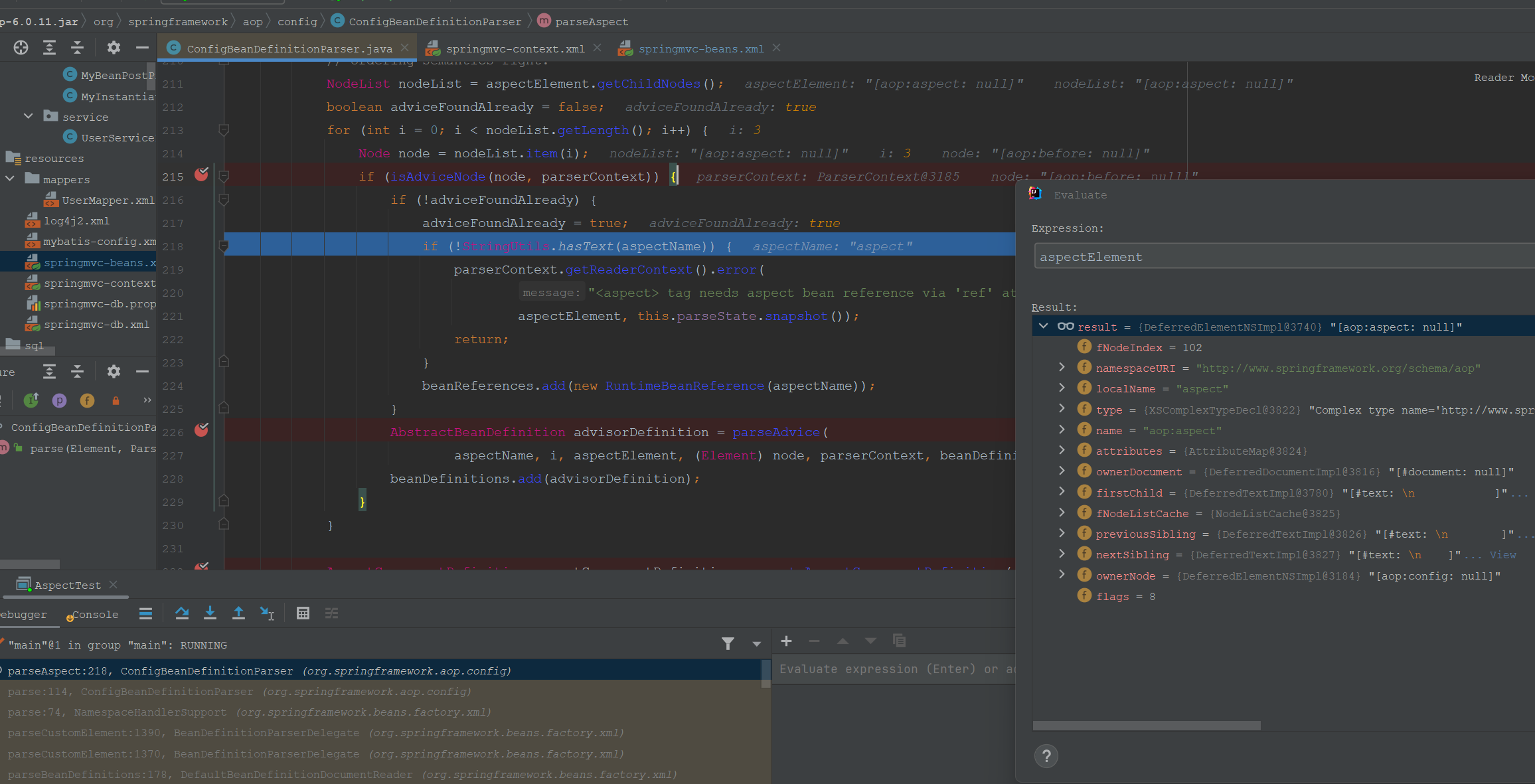
Task: Switch to the Console tab
Action: [94, 615]
